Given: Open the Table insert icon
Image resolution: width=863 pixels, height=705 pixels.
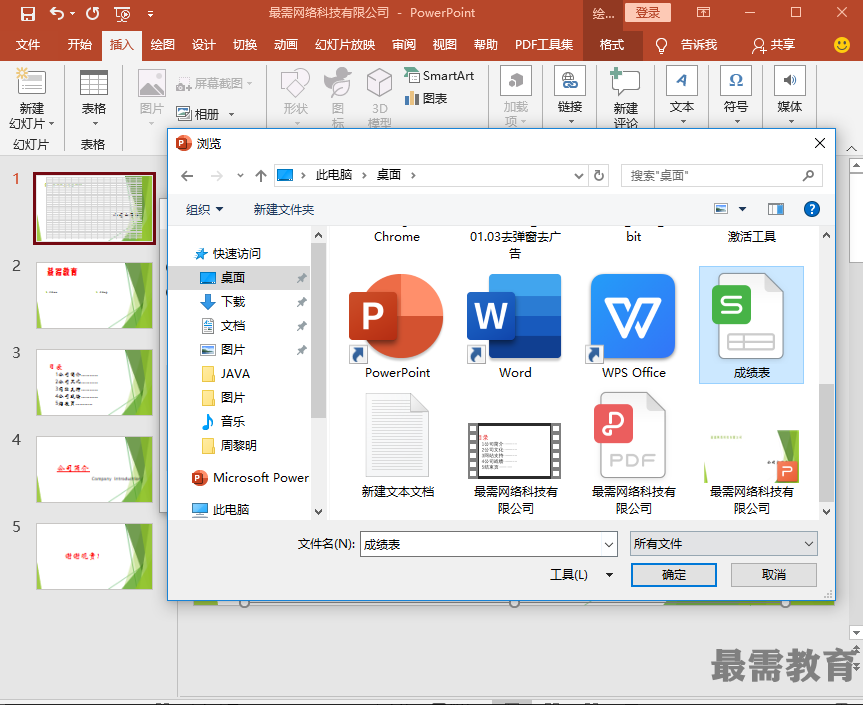Looking at the screenshot, I should tap(94, 83).
